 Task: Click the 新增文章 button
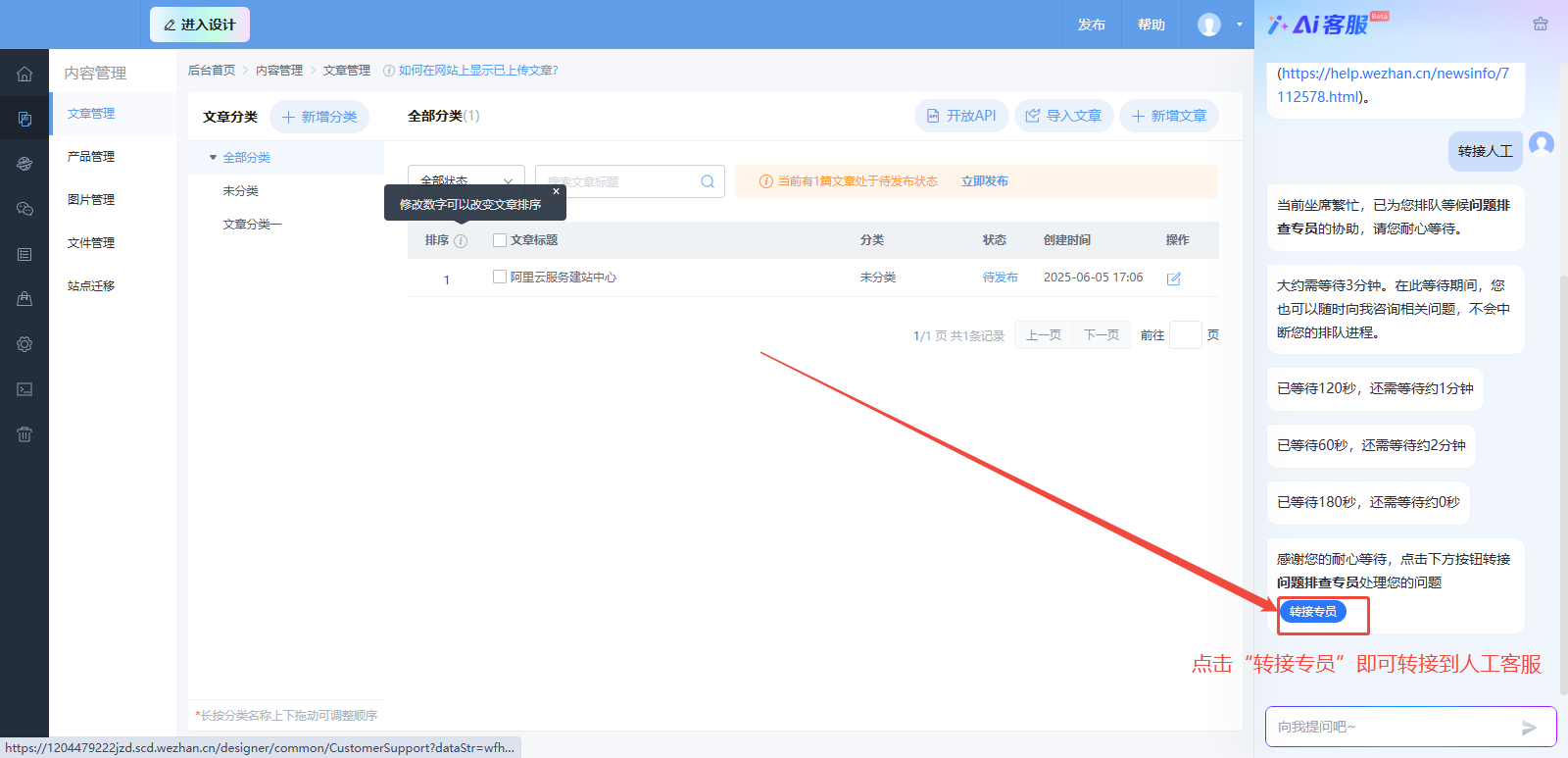(x=1169, y=116)
